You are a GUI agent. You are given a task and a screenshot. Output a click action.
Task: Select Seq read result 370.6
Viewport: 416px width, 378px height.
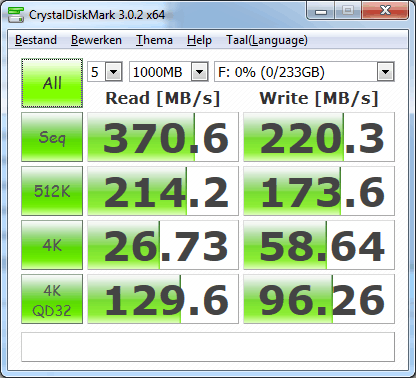coord(163,137)
